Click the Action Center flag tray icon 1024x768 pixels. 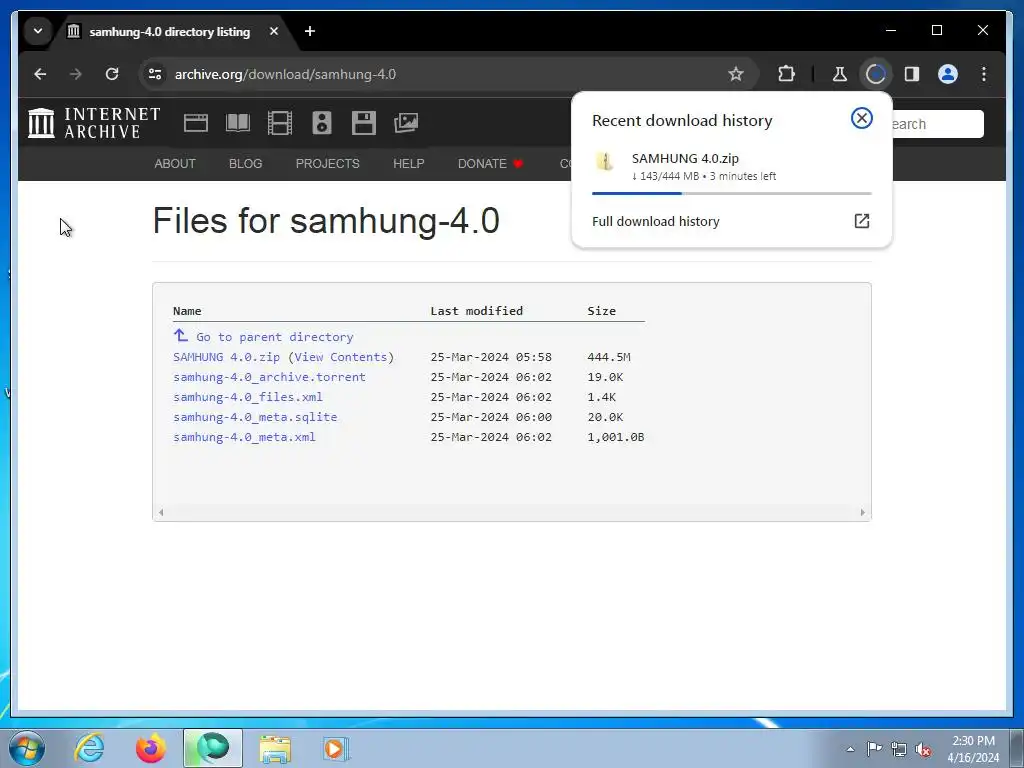coord(874,749)
